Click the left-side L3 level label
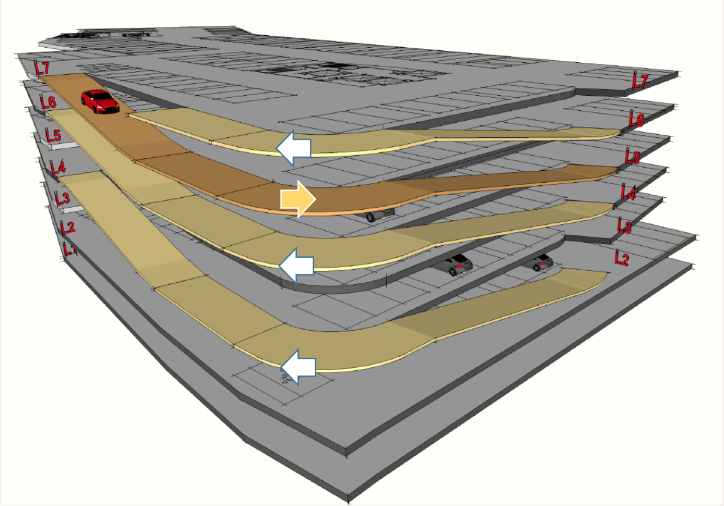Screen dimensions: 724x506 point(62,199)
